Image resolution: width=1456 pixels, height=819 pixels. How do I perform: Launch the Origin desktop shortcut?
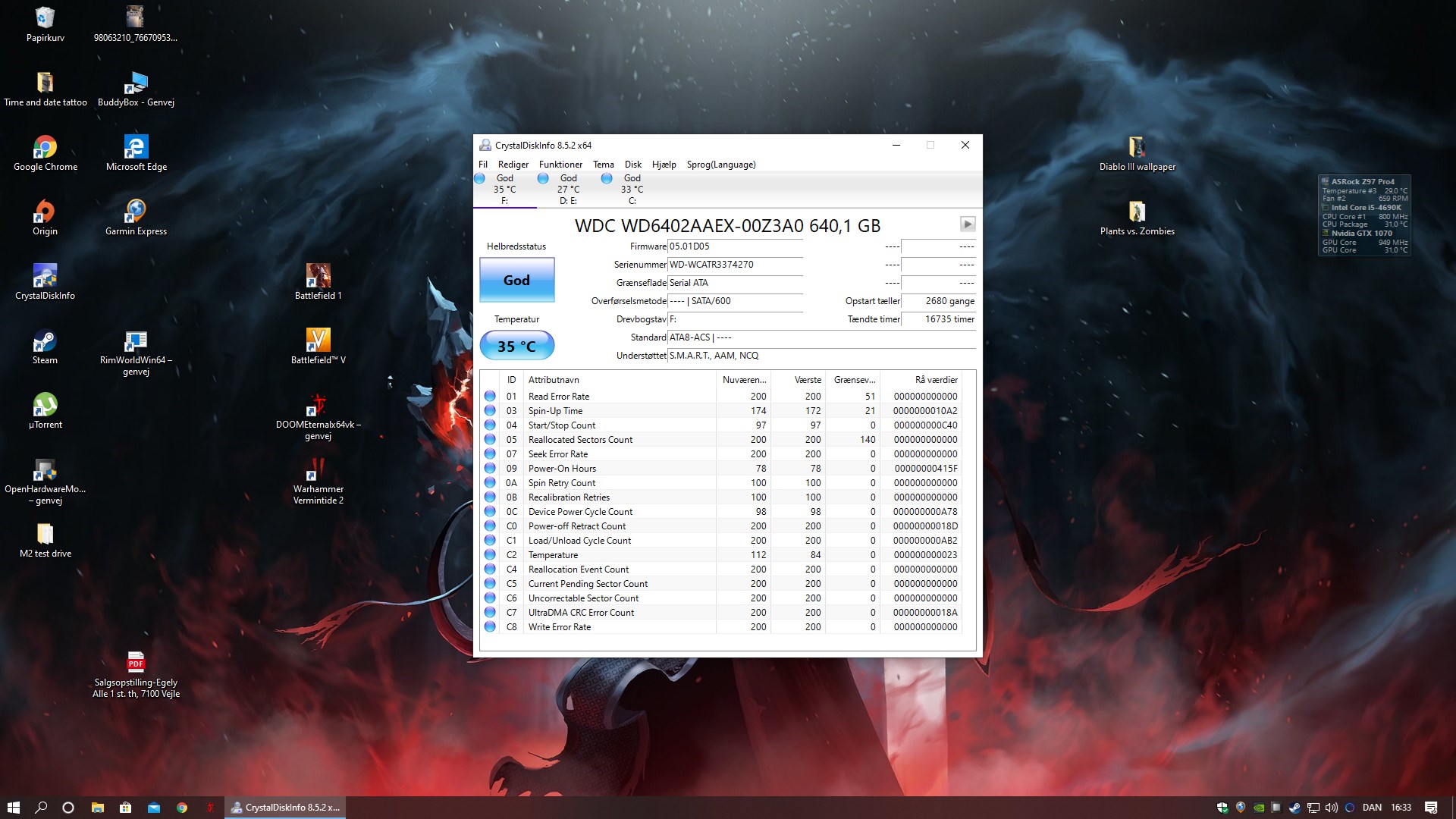click(x=45, y=218)
